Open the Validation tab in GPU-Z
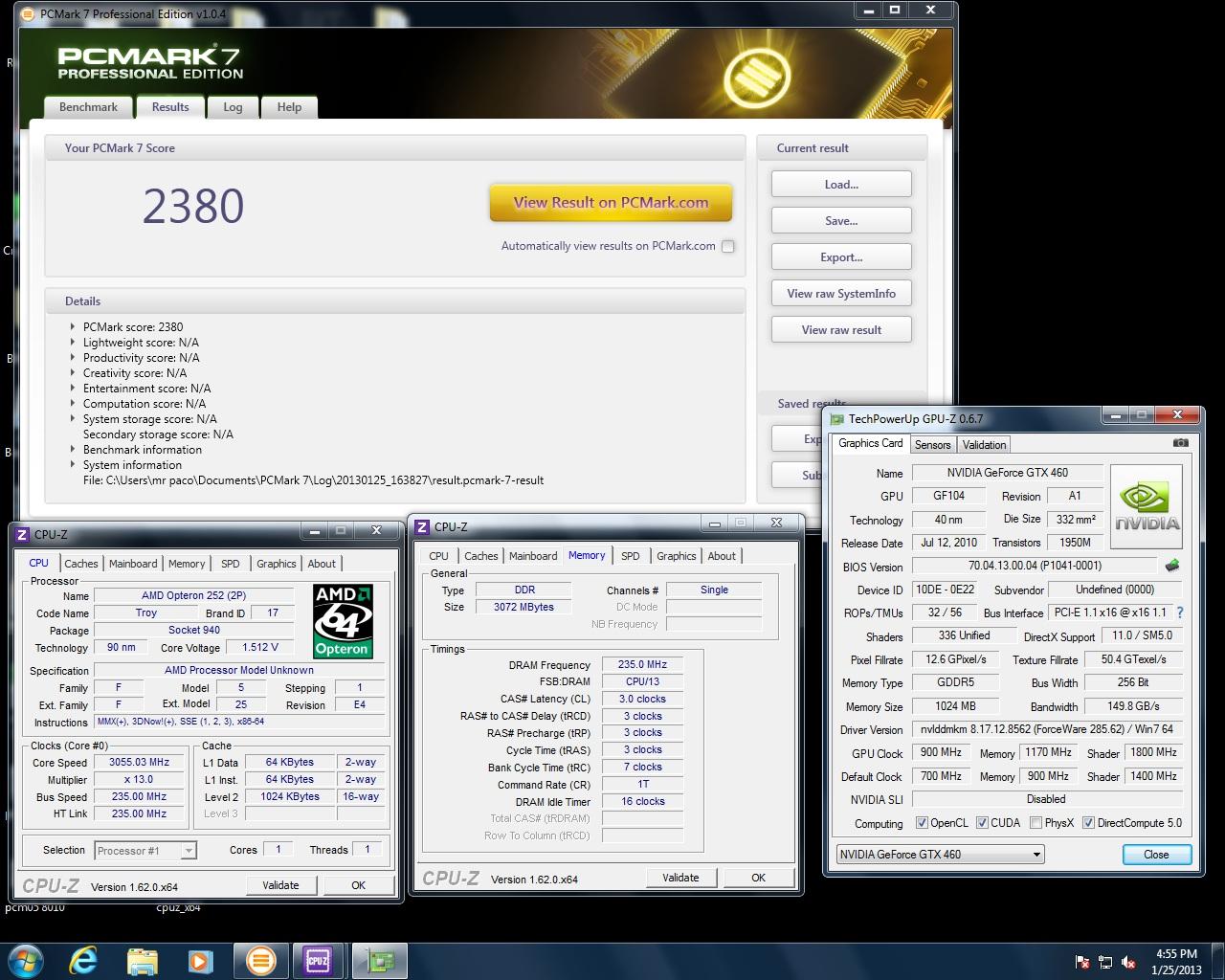1225x980 pixels. [x=984, y=444]
